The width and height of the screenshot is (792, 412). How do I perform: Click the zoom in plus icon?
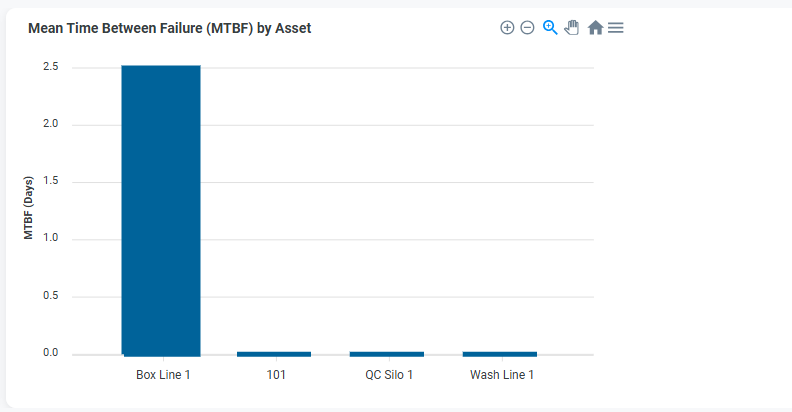point(507,28)
